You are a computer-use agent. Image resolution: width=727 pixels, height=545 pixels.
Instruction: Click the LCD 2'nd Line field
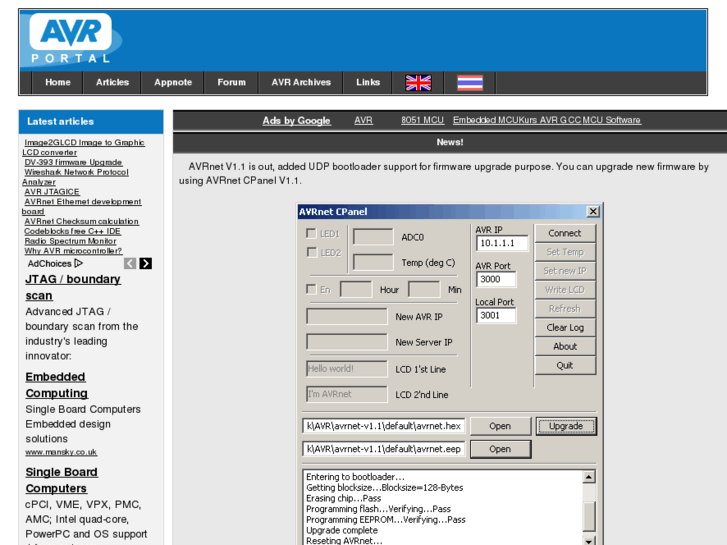click(x=347, y=394)
